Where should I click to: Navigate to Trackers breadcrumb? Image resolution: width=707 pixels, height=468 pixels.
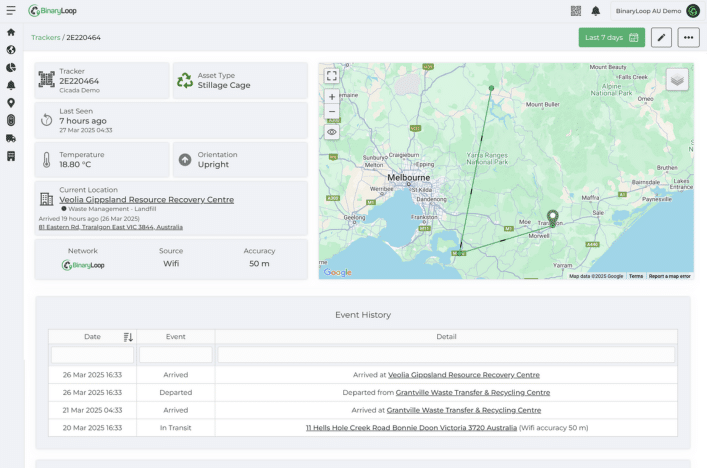pos(46,37)
